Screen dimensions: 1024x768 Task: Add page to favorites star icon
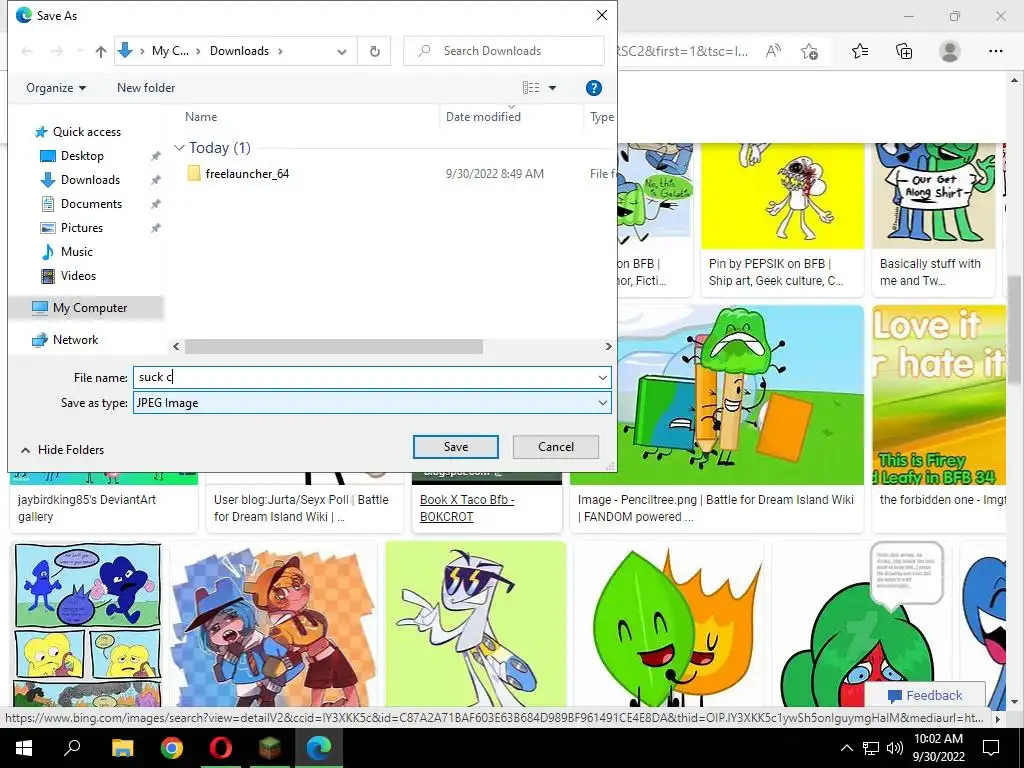pos(810,51)
